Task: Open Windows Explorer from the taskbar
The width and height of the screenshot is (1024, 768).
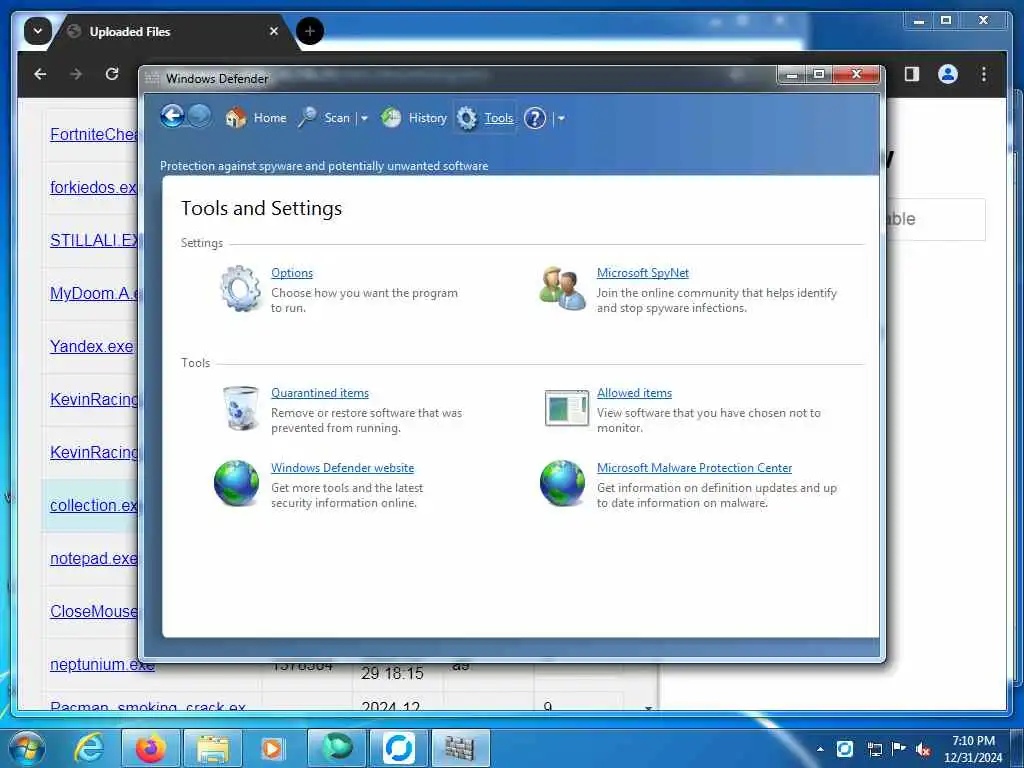Action: 213,748
